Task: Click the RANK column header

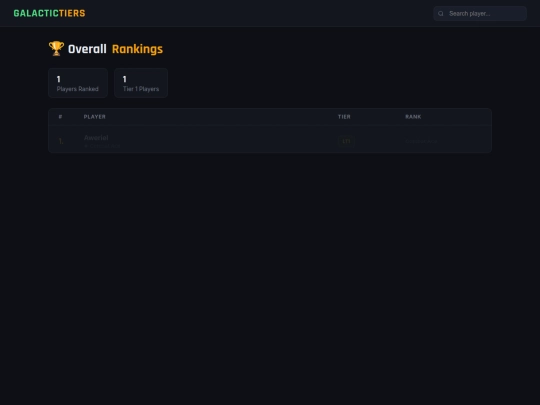Action: coord(413,117)
